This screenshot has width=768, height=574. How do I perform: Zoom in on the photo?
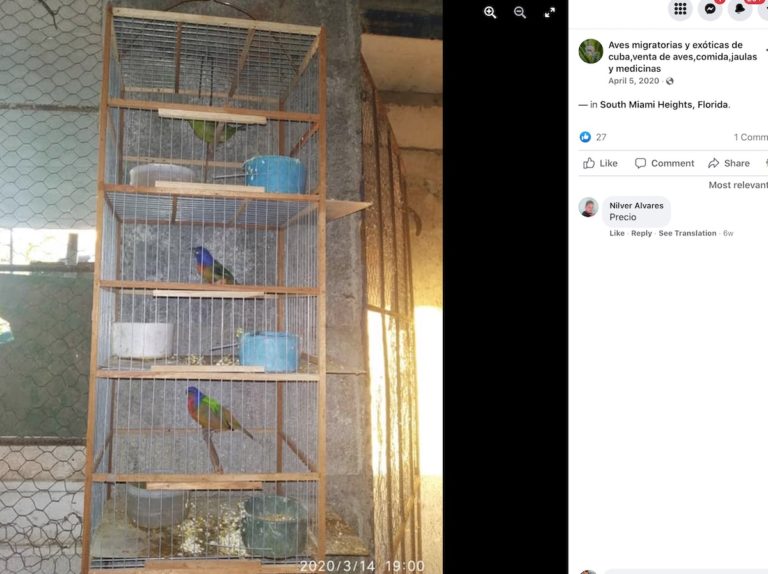click(x=490, y=13)
